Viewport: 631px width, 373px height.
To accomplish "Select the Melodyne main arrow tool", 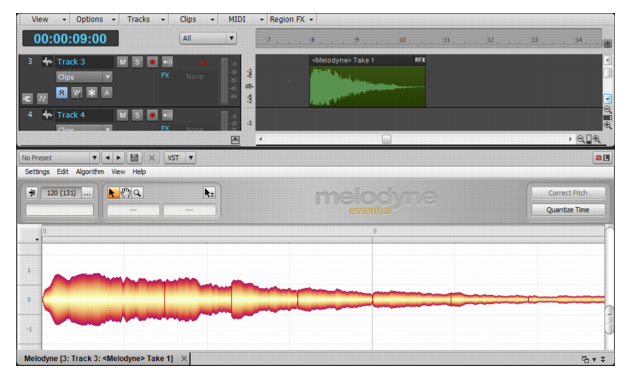I will tap(113, 193).
